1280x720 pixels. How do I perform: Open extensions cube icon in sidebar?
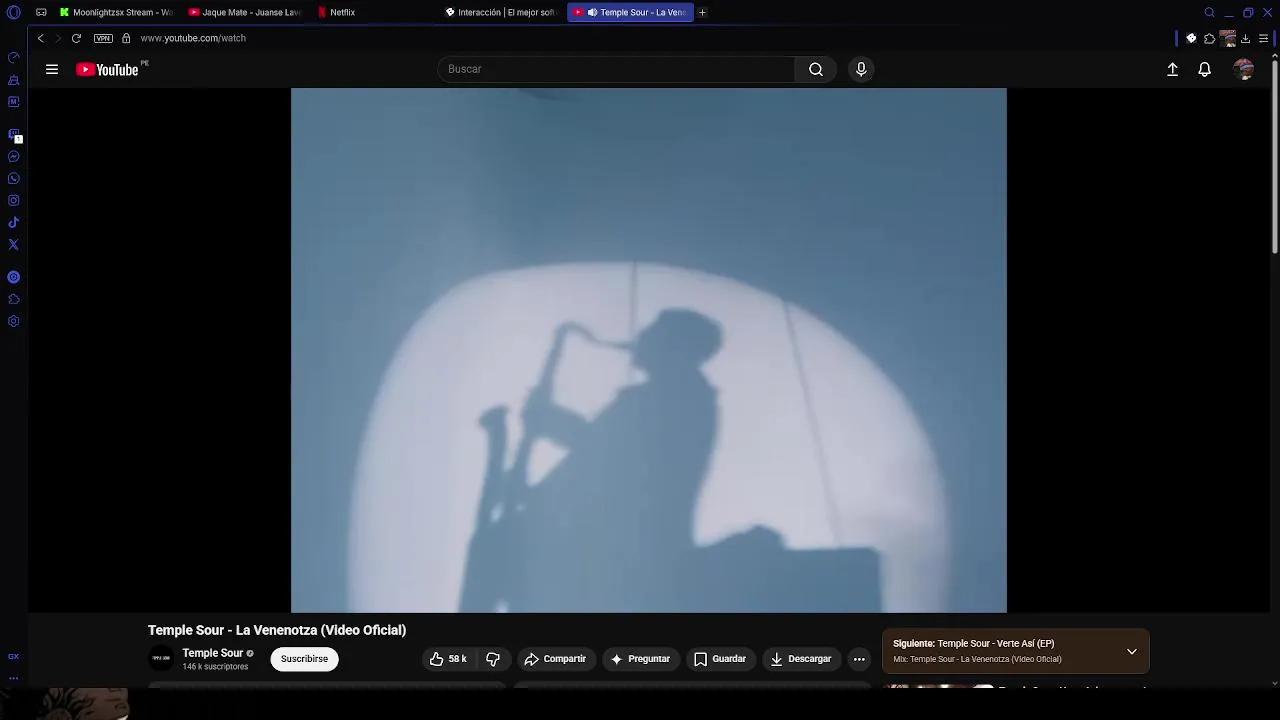click(14, 299)
